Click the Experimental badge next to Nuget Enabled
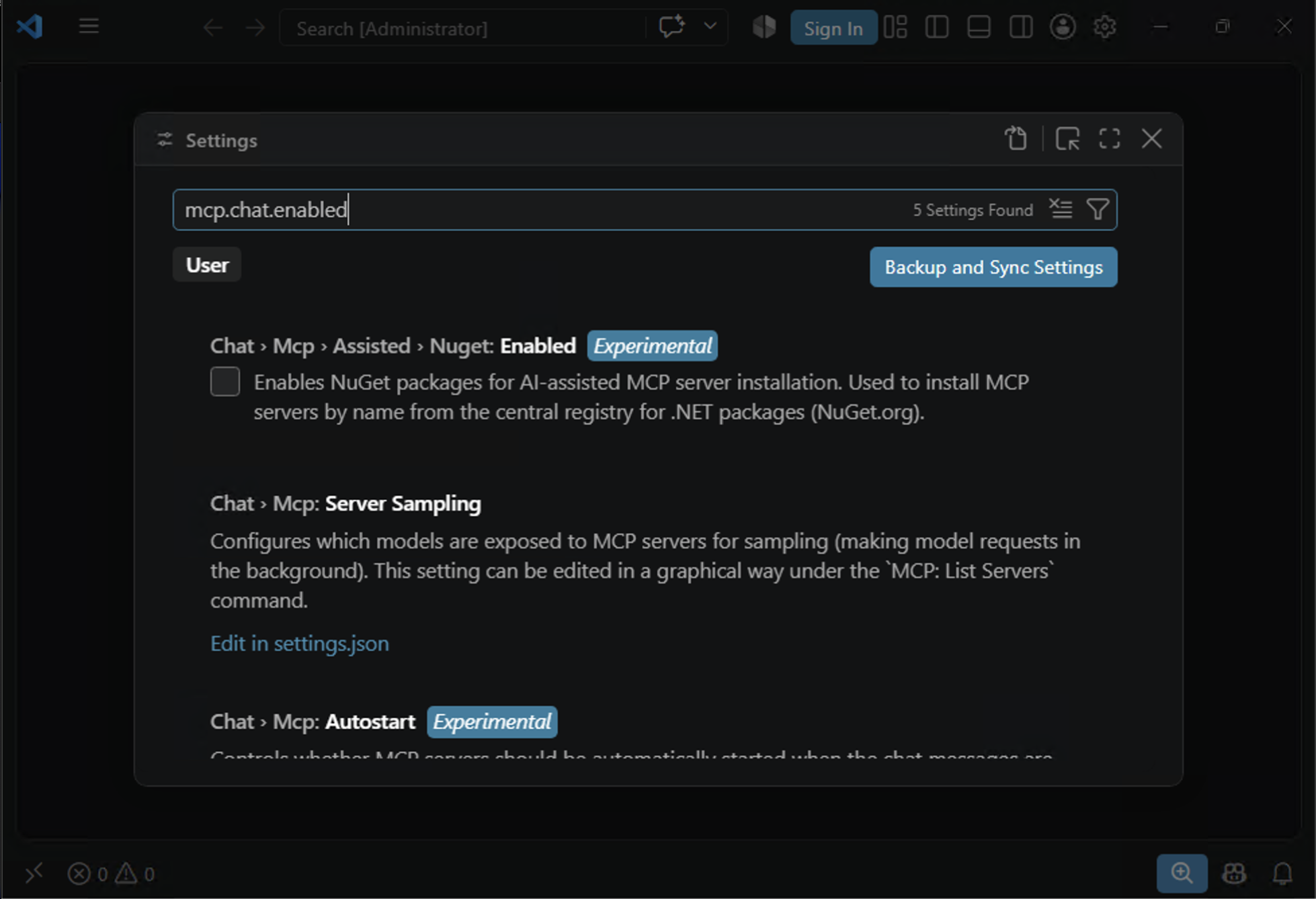1316x899 pixels. tap(652, 346)
